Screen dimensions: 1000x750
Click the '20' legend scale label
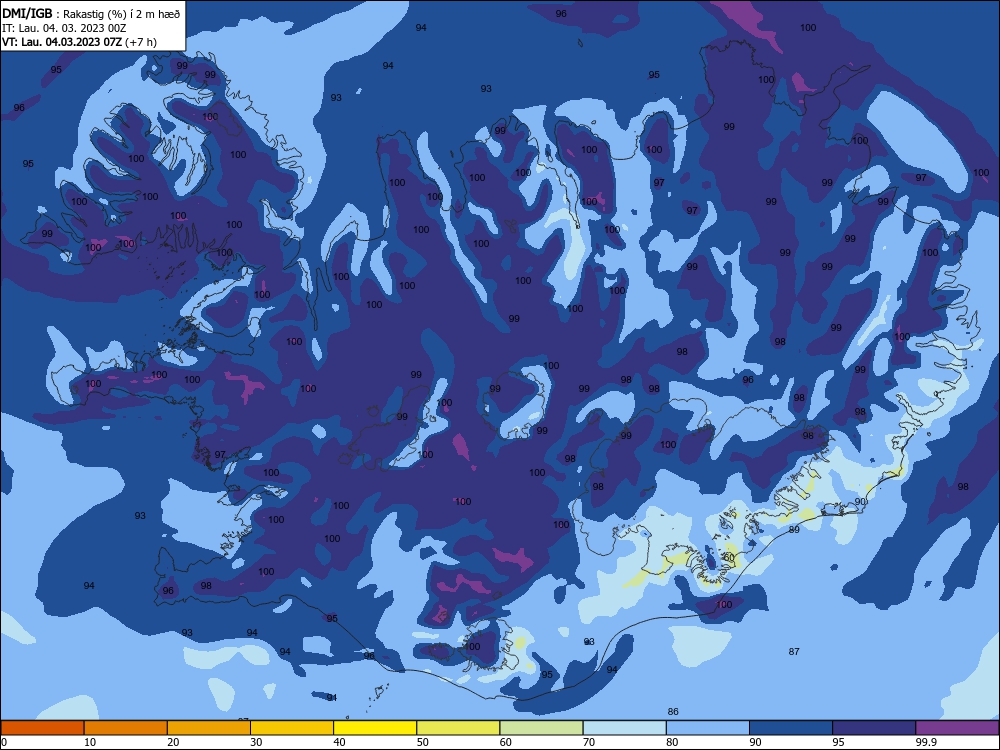pyautogui.click(x=173, y=742)
